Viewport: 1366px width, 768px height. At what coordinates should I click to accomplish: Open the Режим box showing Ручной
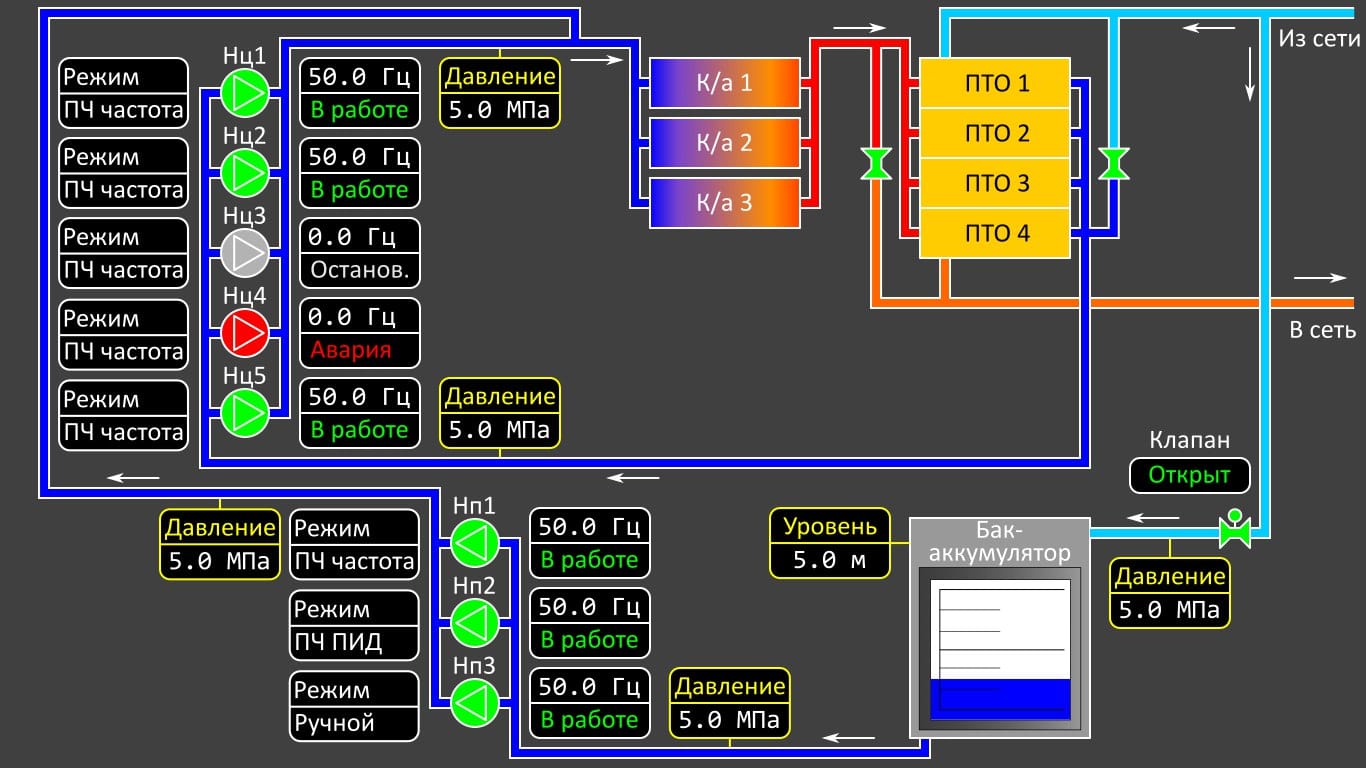point(354,706)
